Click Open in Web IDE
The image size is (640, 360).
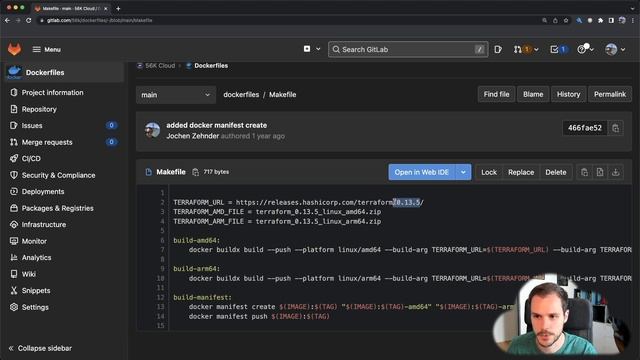point(422,172)
